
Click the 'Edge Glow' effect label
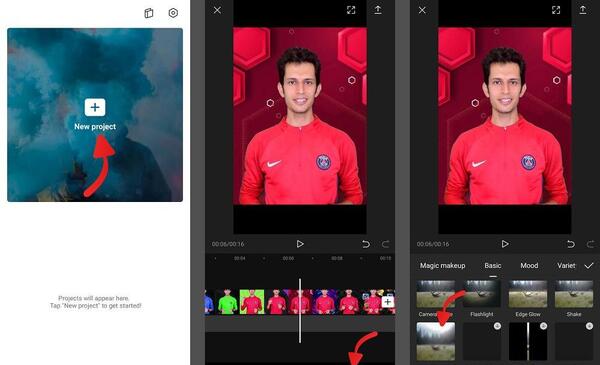tap(528, 314)
